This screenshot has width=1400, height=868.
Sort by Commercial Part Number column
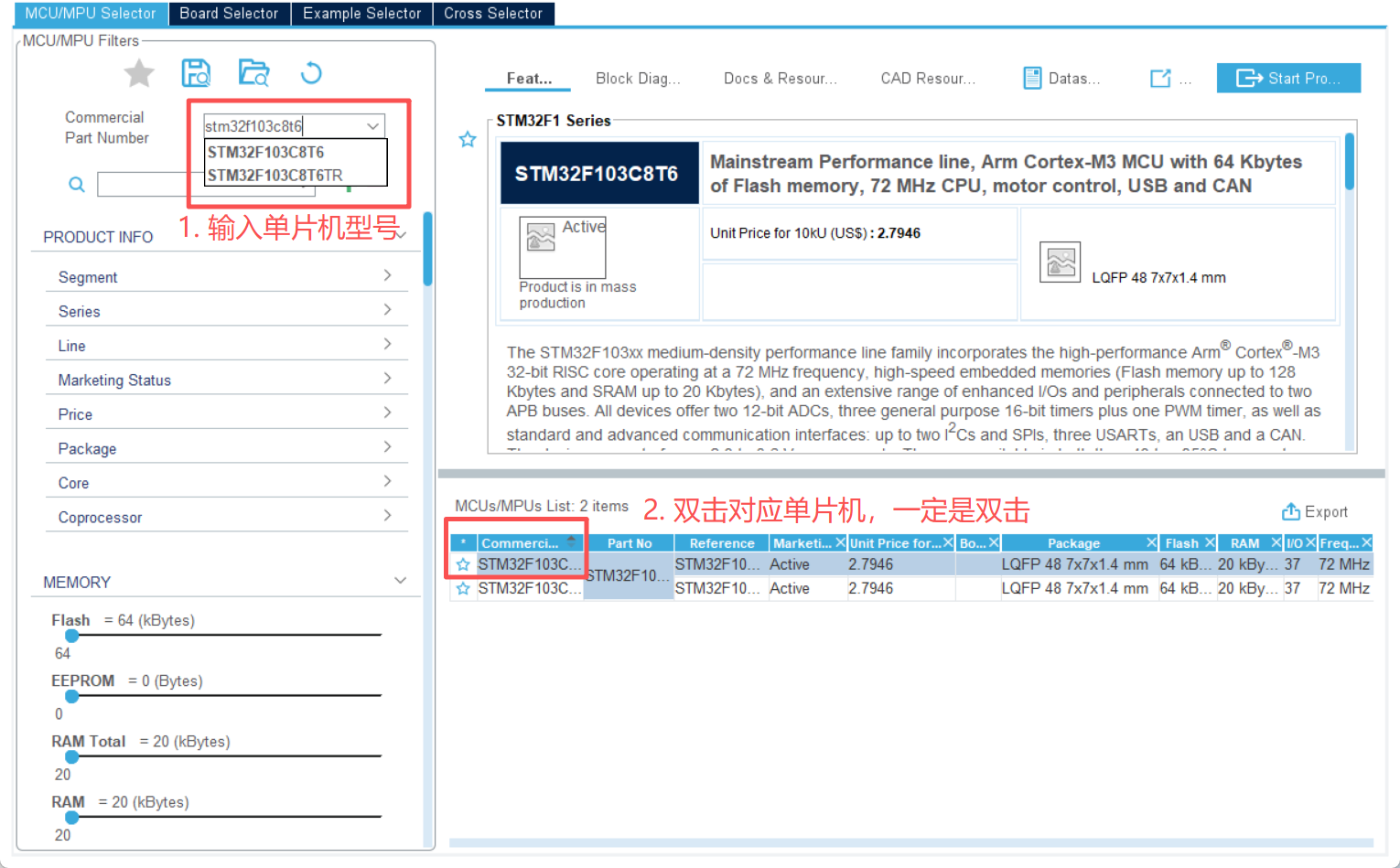tap(531, 542)
